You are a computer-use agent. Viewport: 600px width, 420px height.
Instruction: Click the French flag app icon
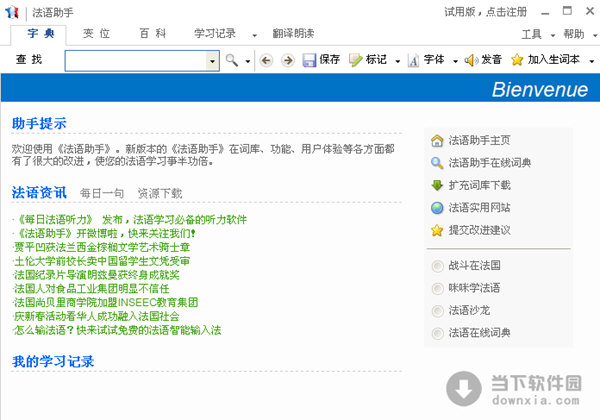(x=12, y=12)
